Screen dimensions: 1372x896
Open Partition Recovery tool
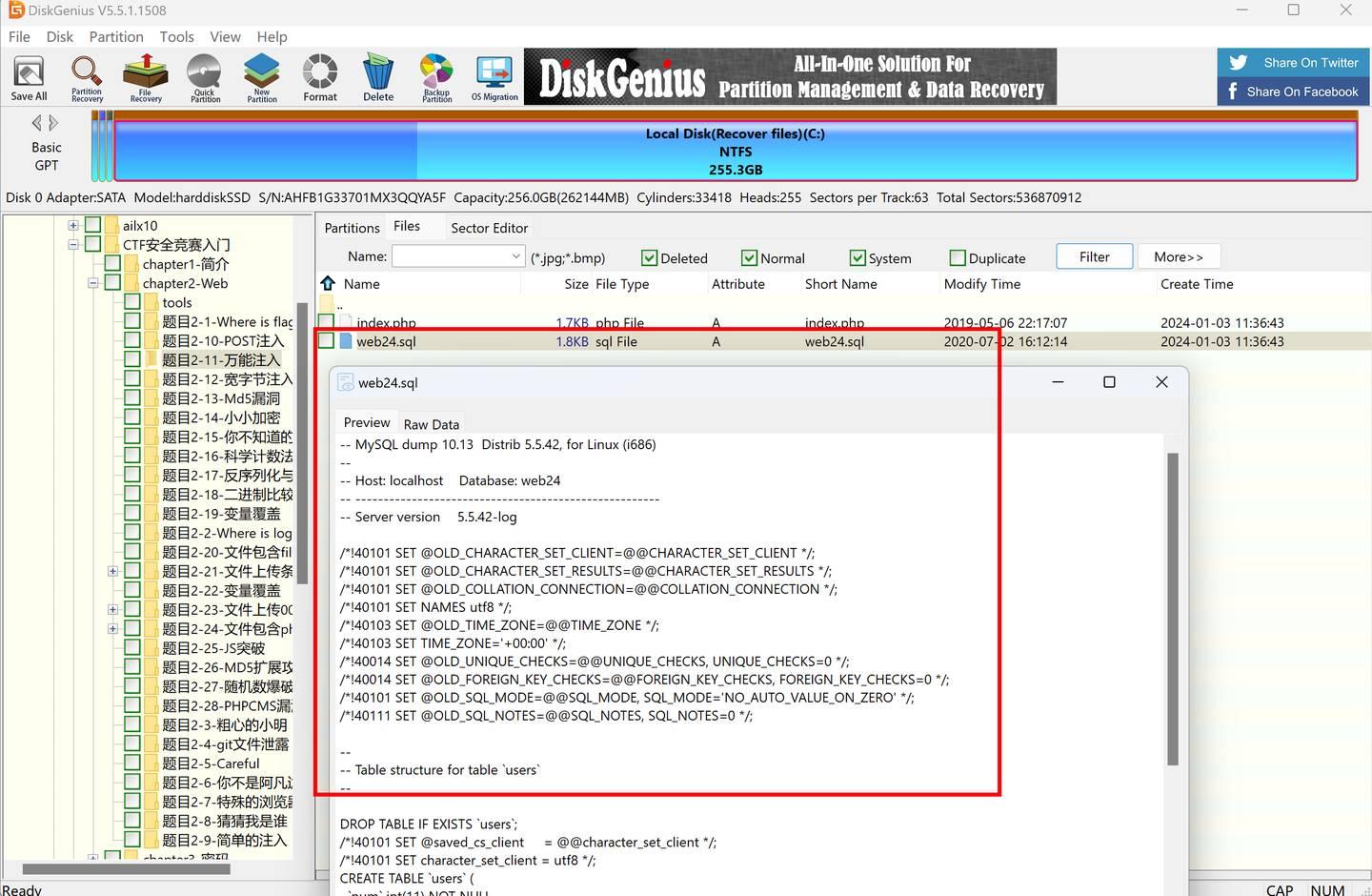pos(87,78)
